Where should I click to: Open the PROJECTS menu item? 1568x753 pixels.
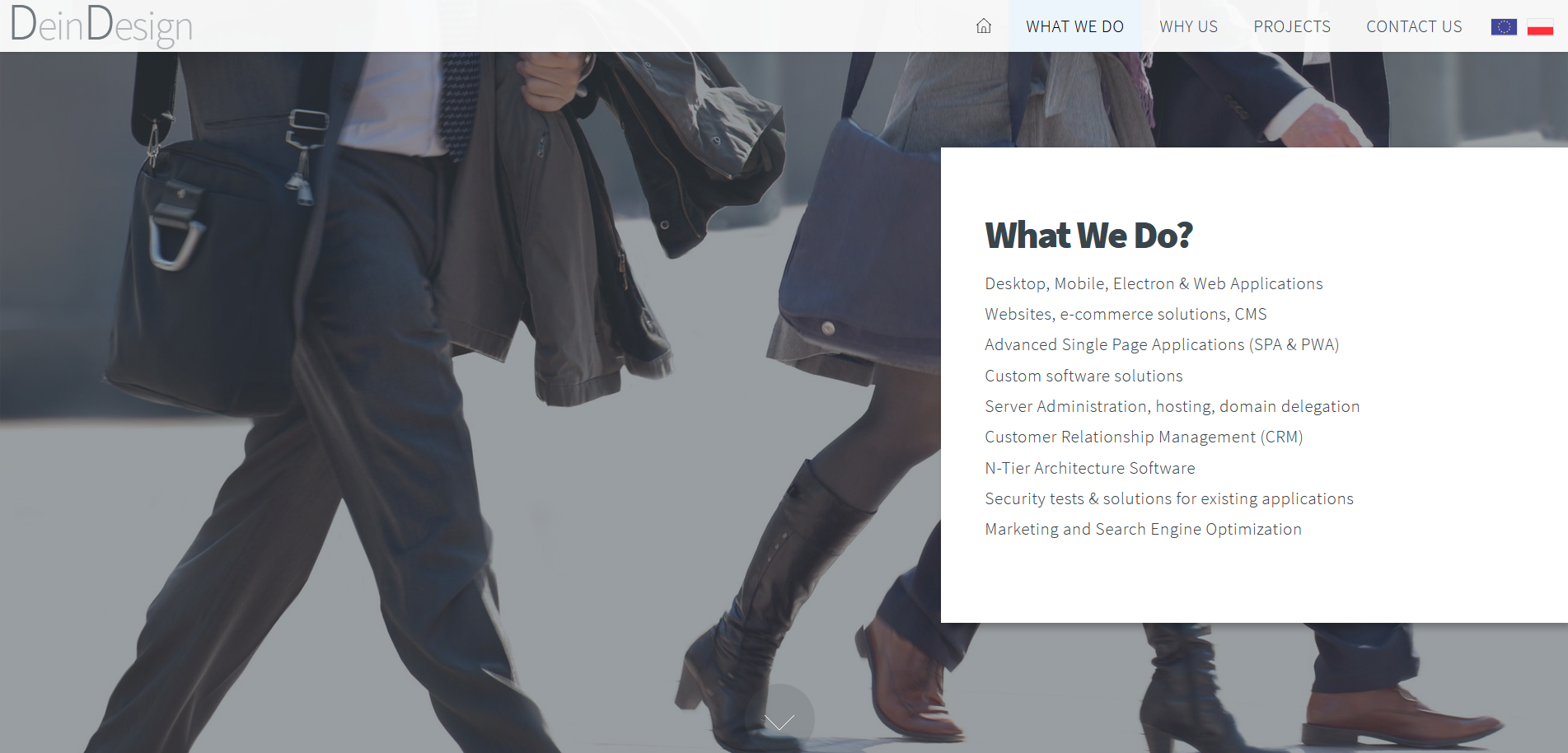[x=1292, y=26]
